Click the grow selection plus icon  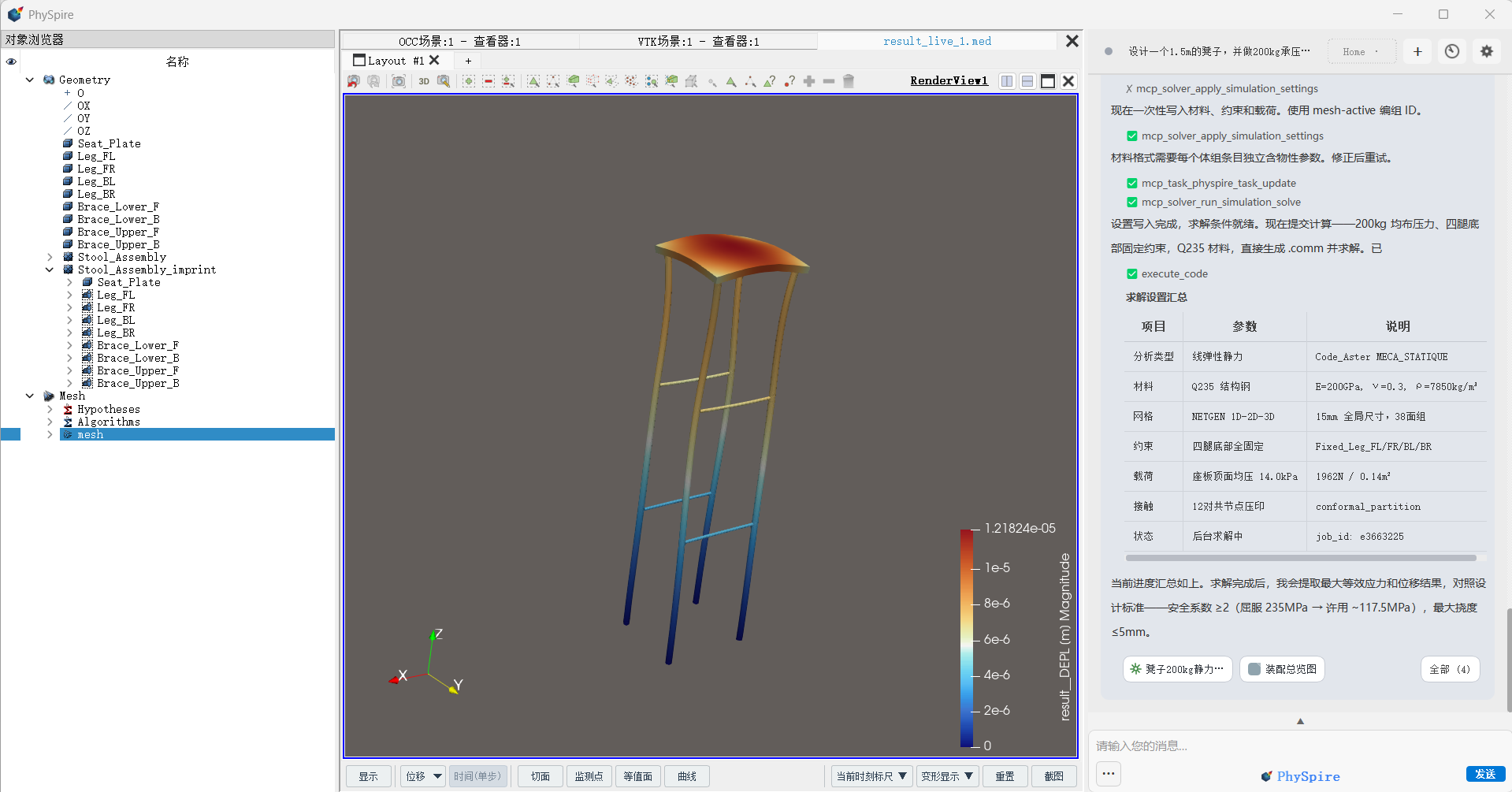coord(809,81)
